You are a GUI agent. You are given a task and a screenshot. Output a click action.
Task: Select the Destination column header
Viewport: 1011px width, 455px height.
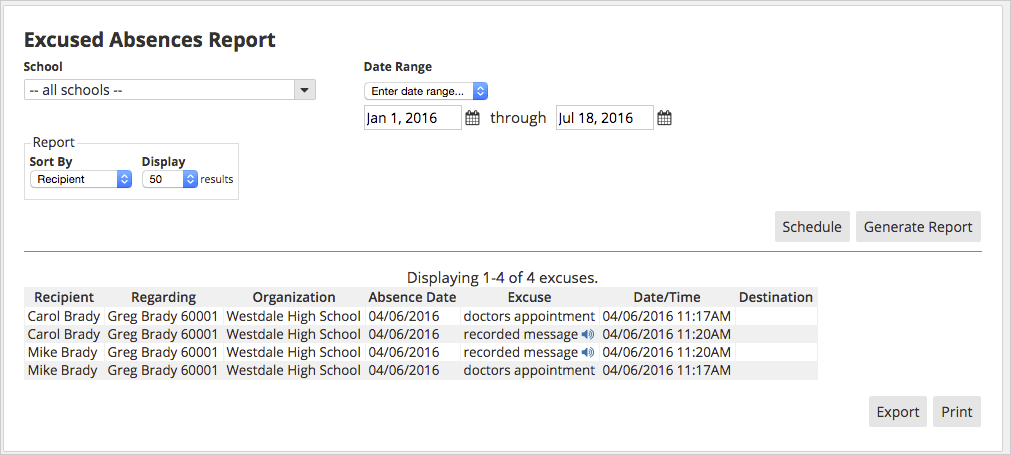[x=776, y=297]
